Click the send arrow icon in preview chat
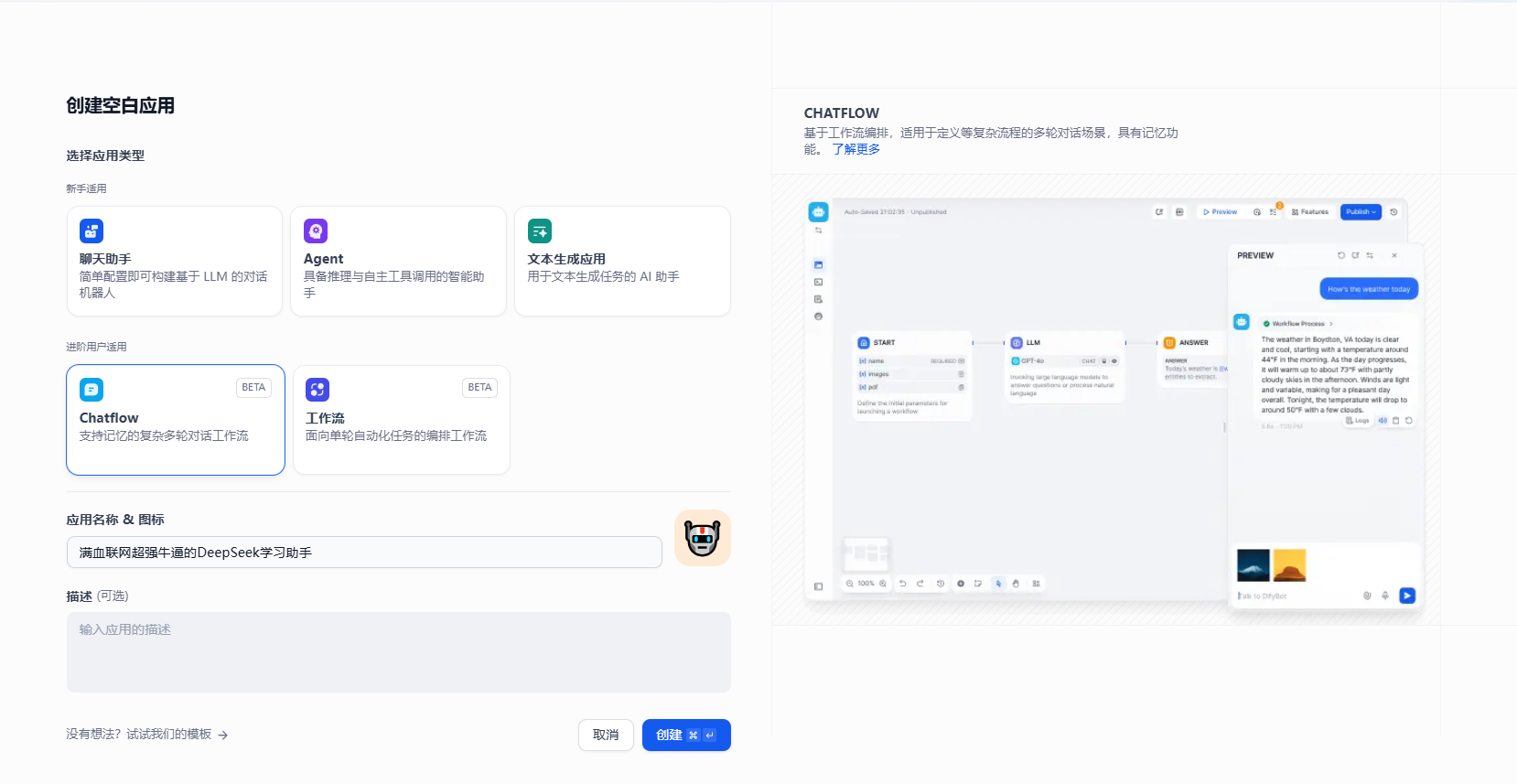 pos(1407,596)
